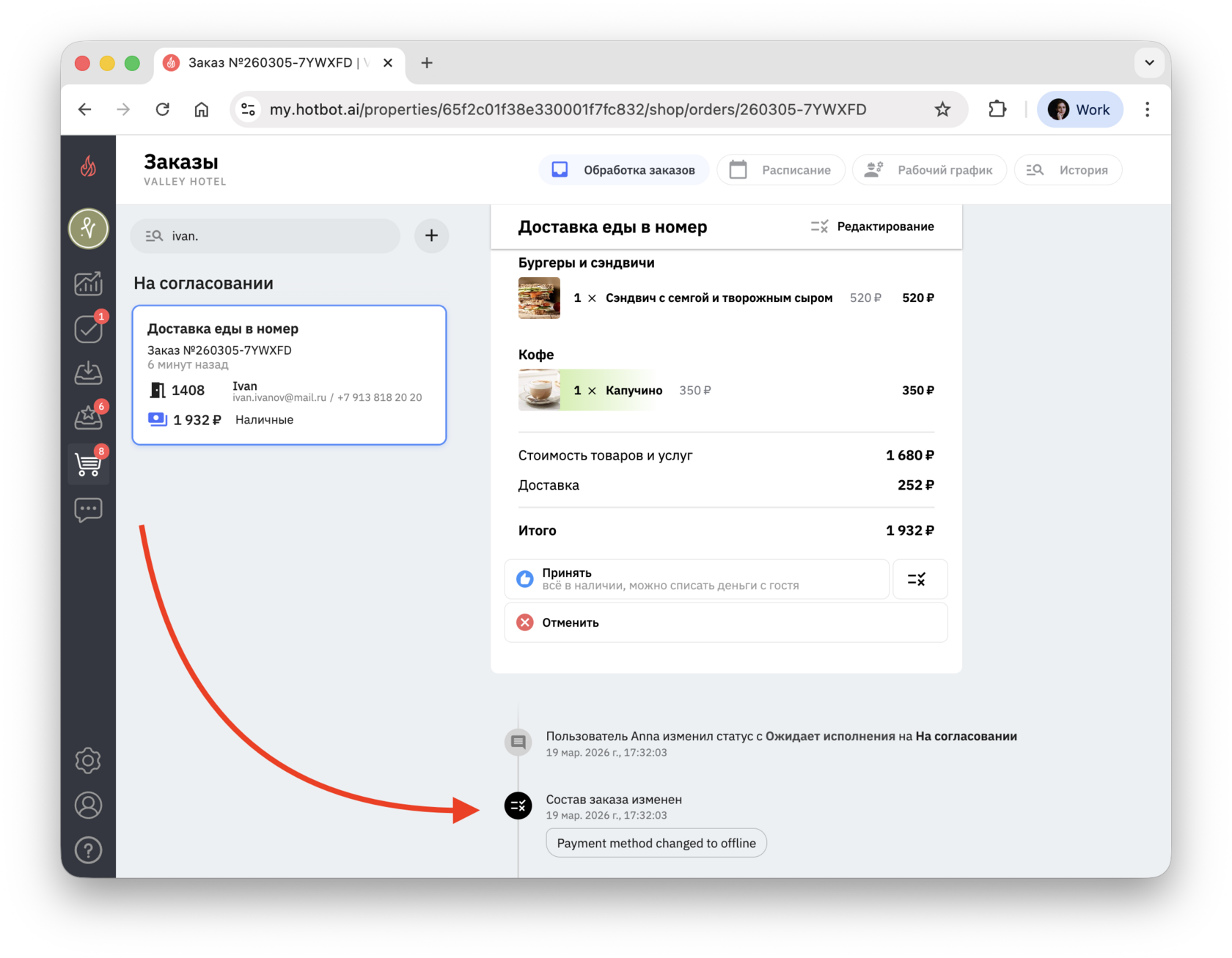Image resolution: width=1232 pixels, height=958 pixels.
Task: Close the Заказ №260305-7YWXFD tab
Action: pyautogui.click(x=388, y=63)
